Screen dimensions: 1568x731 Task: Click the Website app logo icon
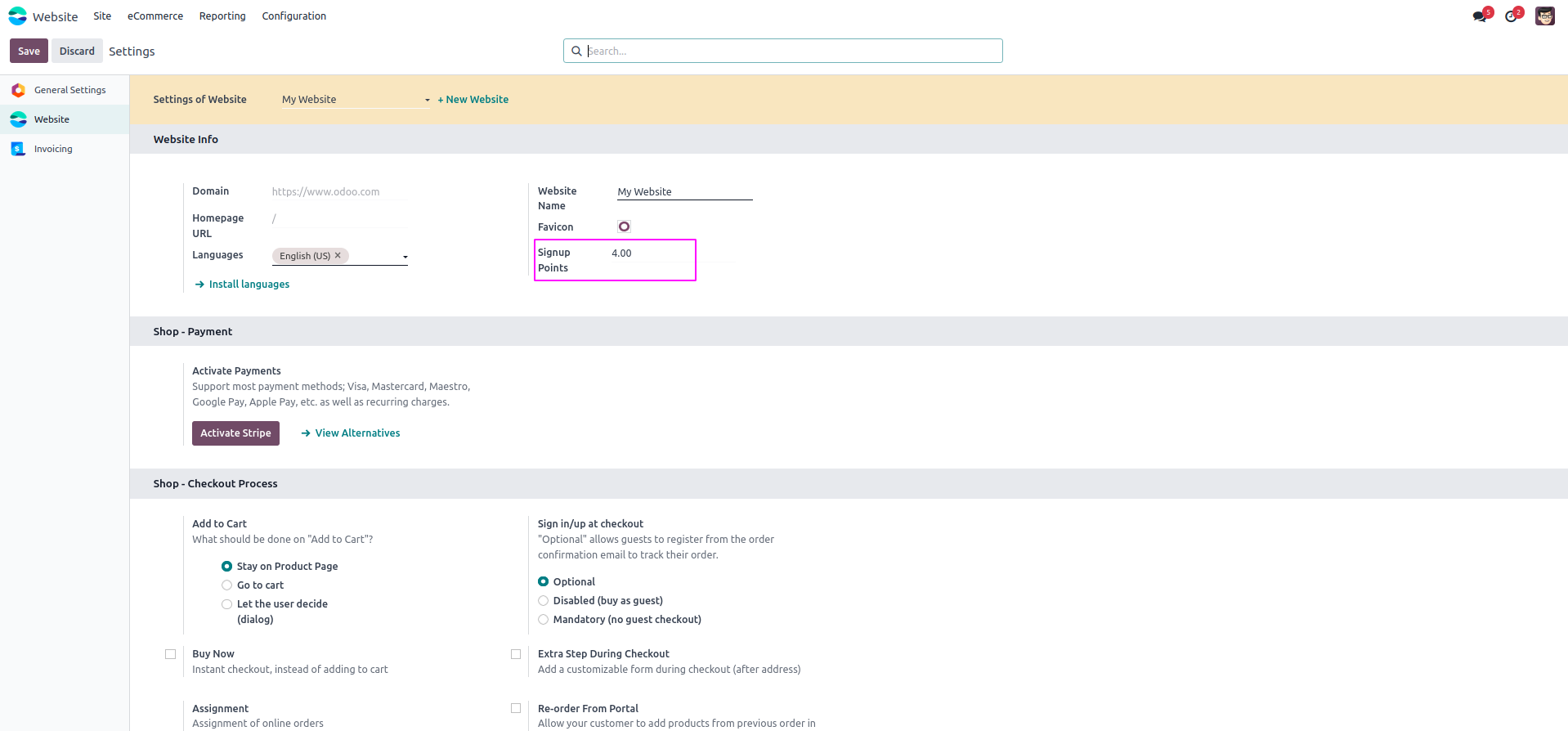17,16
